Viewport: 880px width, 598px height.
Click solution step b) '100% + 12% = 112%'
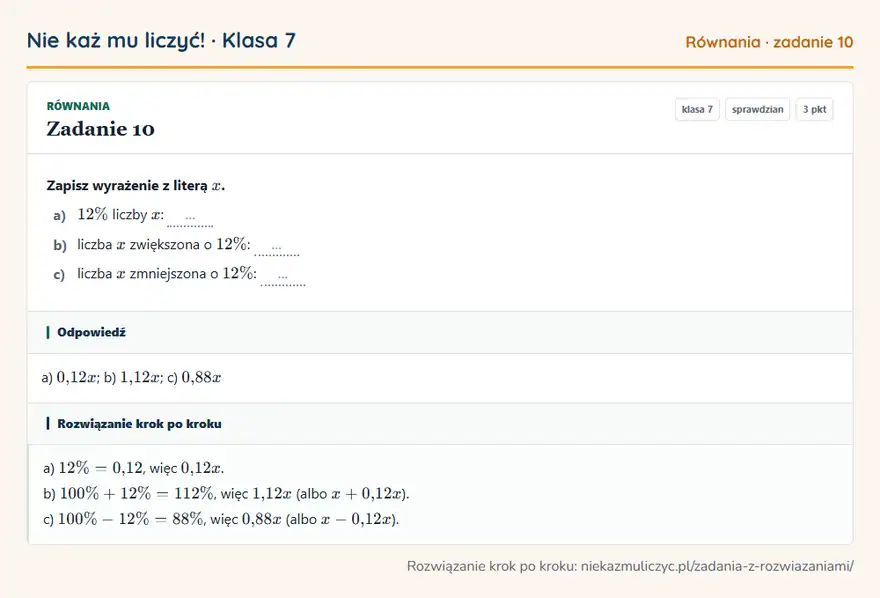point(226,494)
